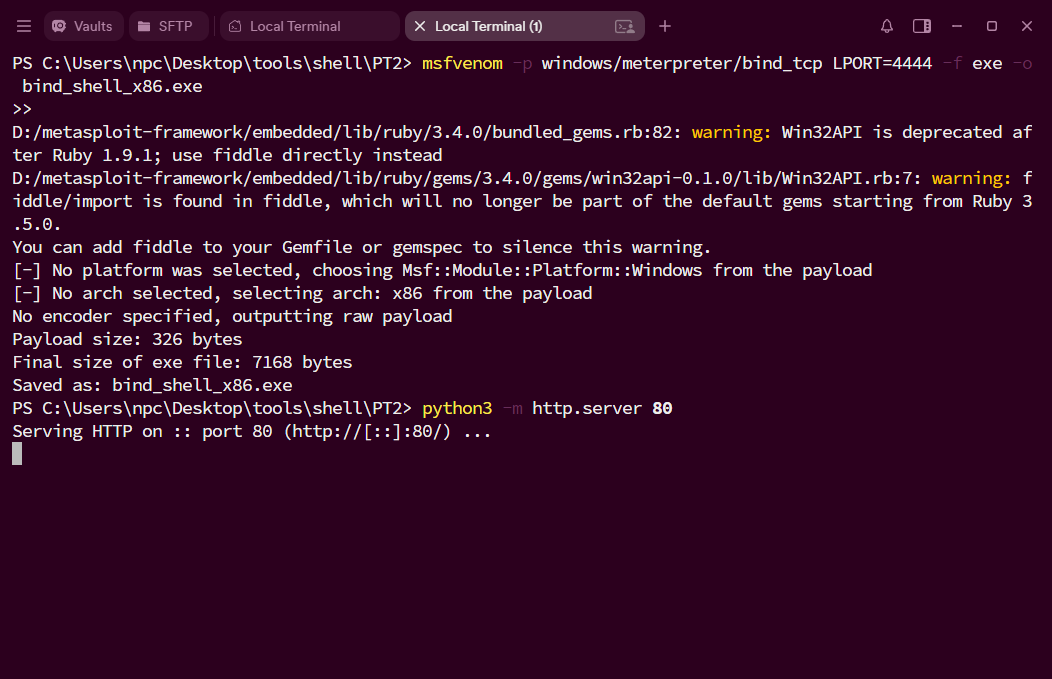The width and height of the screenshot is (1052, 679).
Task: Click 'Final size of exe file: 7168 bytes'
Action: pyautogui.click(x=182, y=362)
